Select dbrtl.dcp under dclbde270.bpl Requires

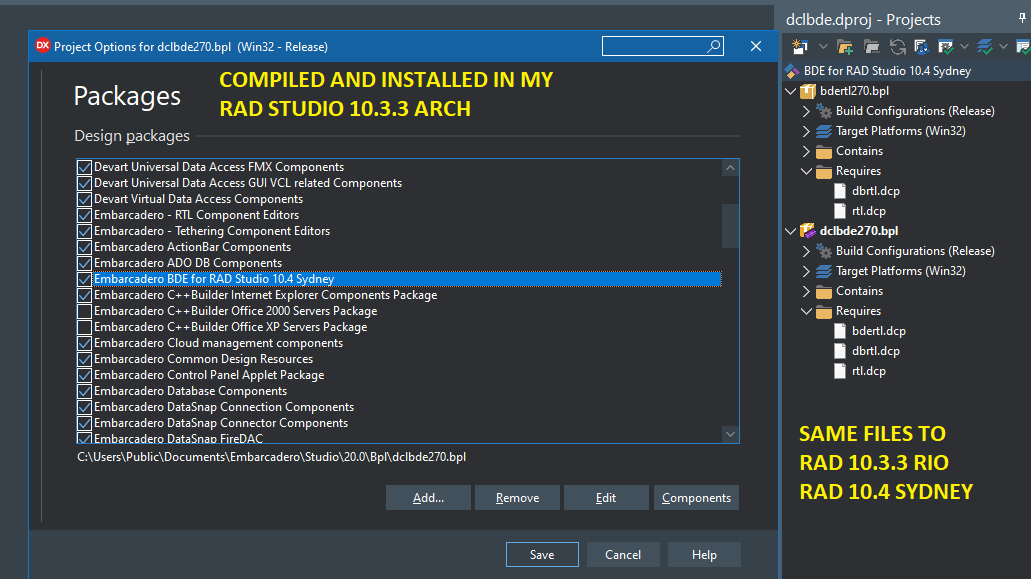pyautogui.click(x=876, y=351)
